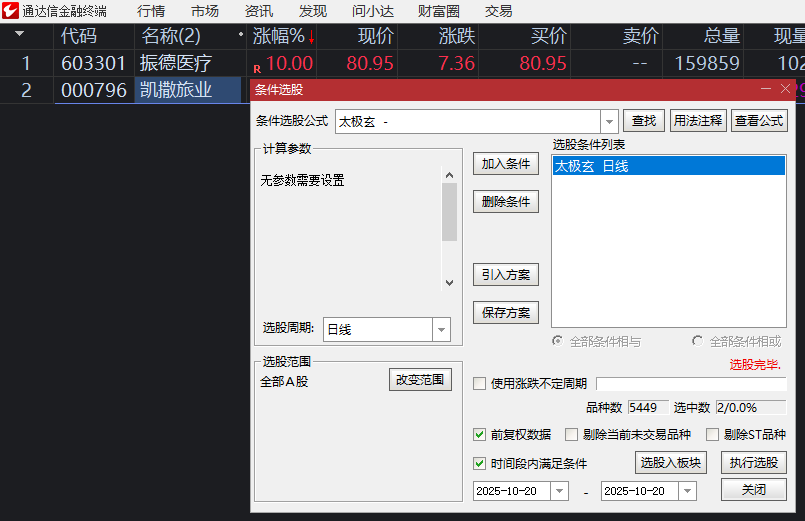Click the 删除条件 button

tap(506, 202)
